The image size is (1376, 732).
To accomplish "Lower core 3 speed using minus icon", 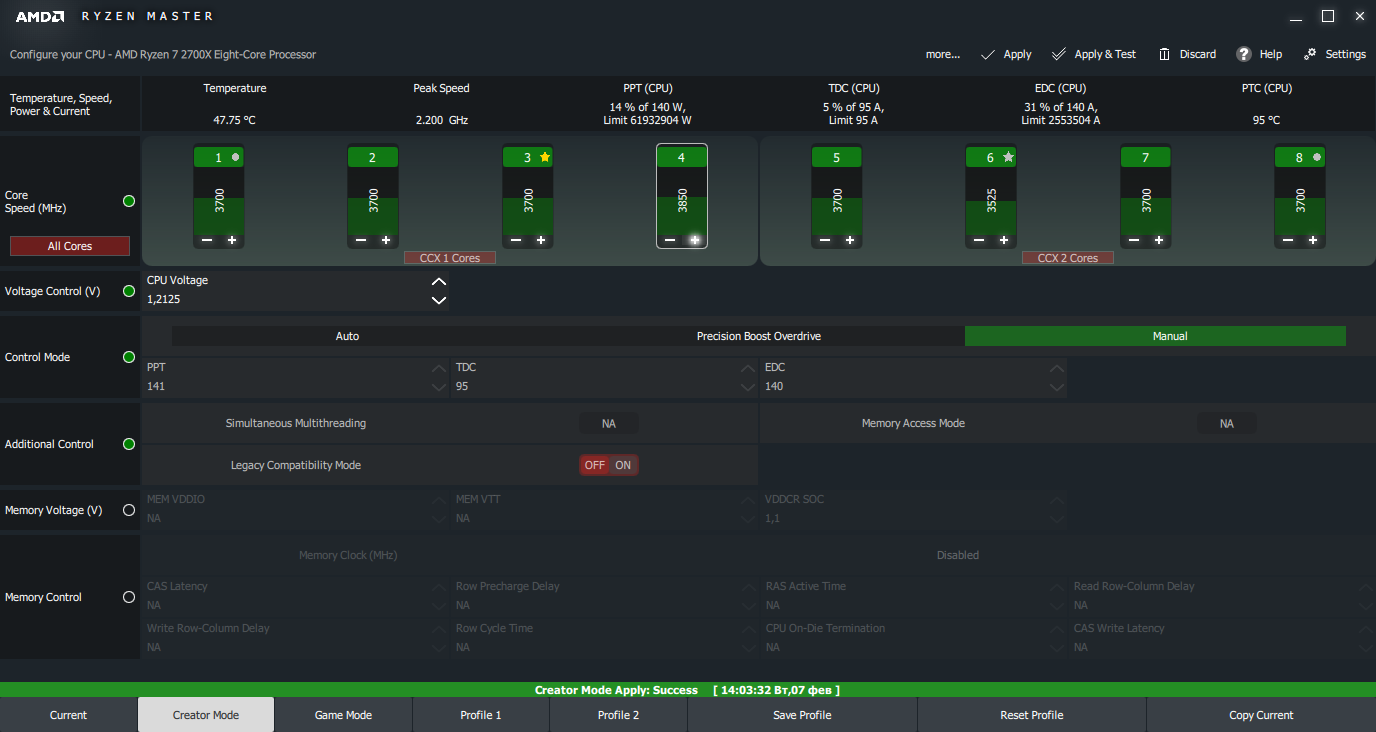I will point(516,240).
